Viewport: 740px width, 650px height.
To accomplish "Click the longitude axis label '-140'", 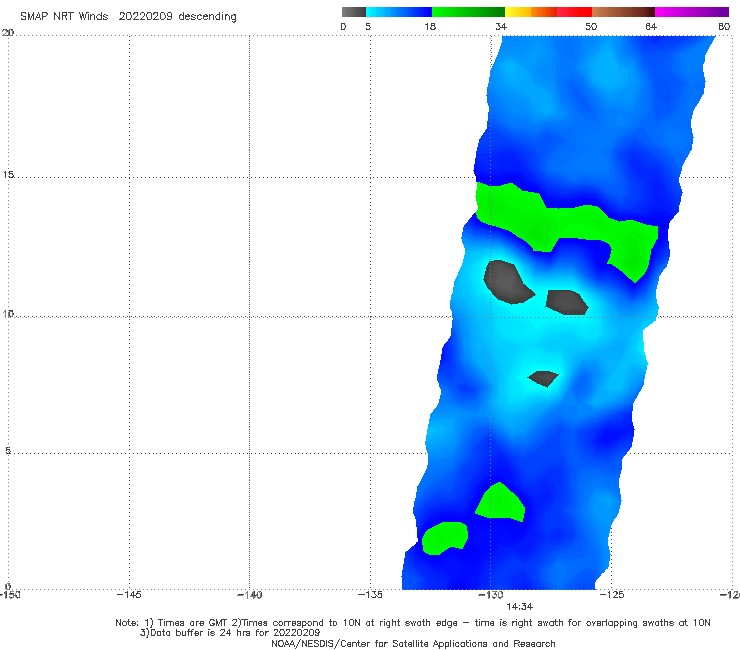I will pyautogui.click(x=249, y=595).
